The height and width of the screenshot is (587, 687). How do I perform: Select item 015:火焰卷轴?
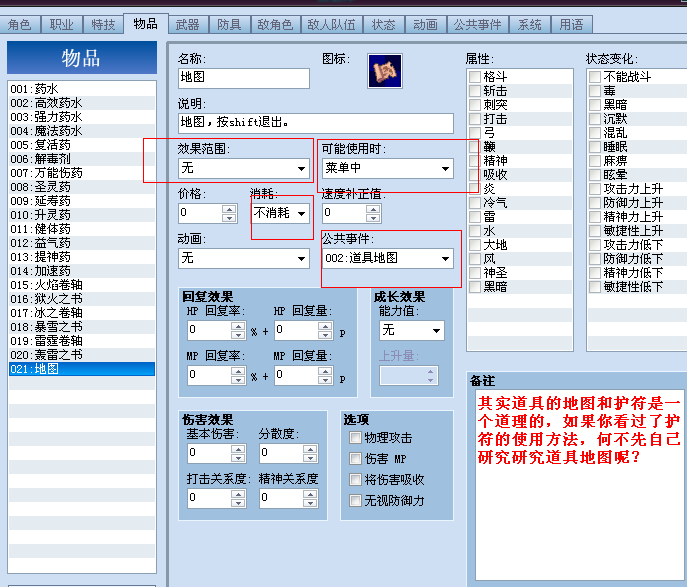[82, 285]
